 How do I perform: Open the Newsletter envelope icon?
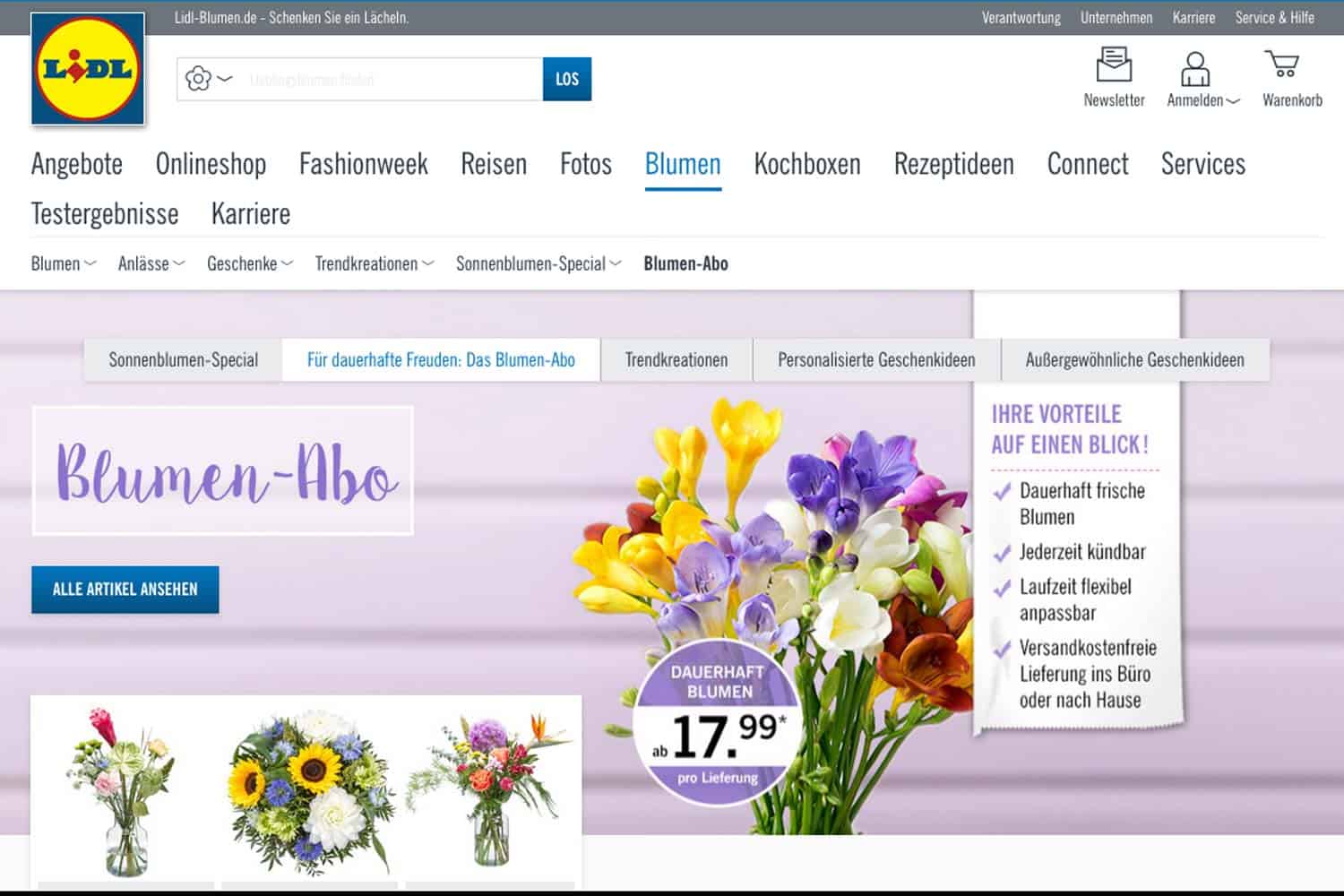1114,65
